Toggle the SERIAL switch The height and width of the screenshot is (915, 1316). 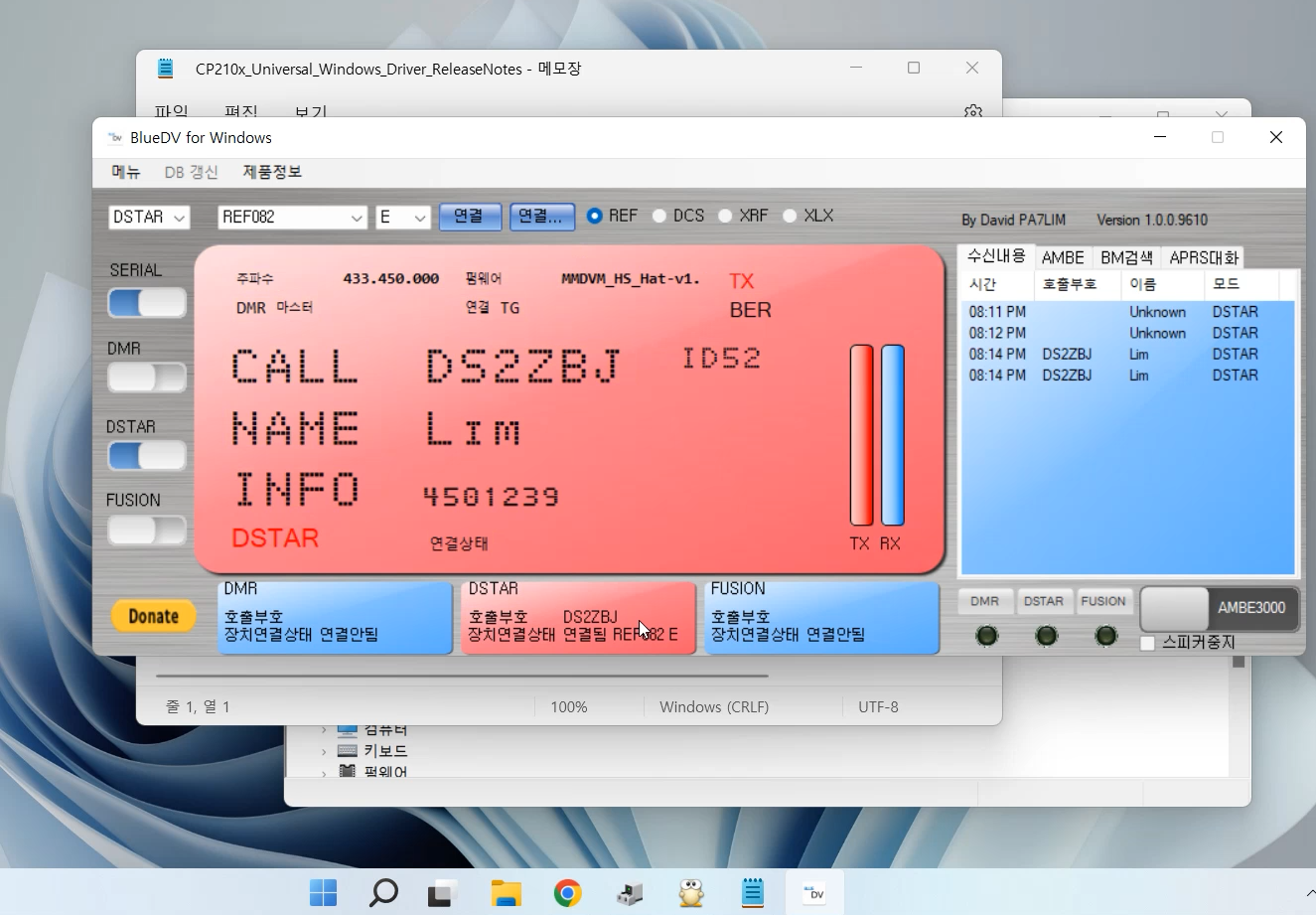pos(146,303)
